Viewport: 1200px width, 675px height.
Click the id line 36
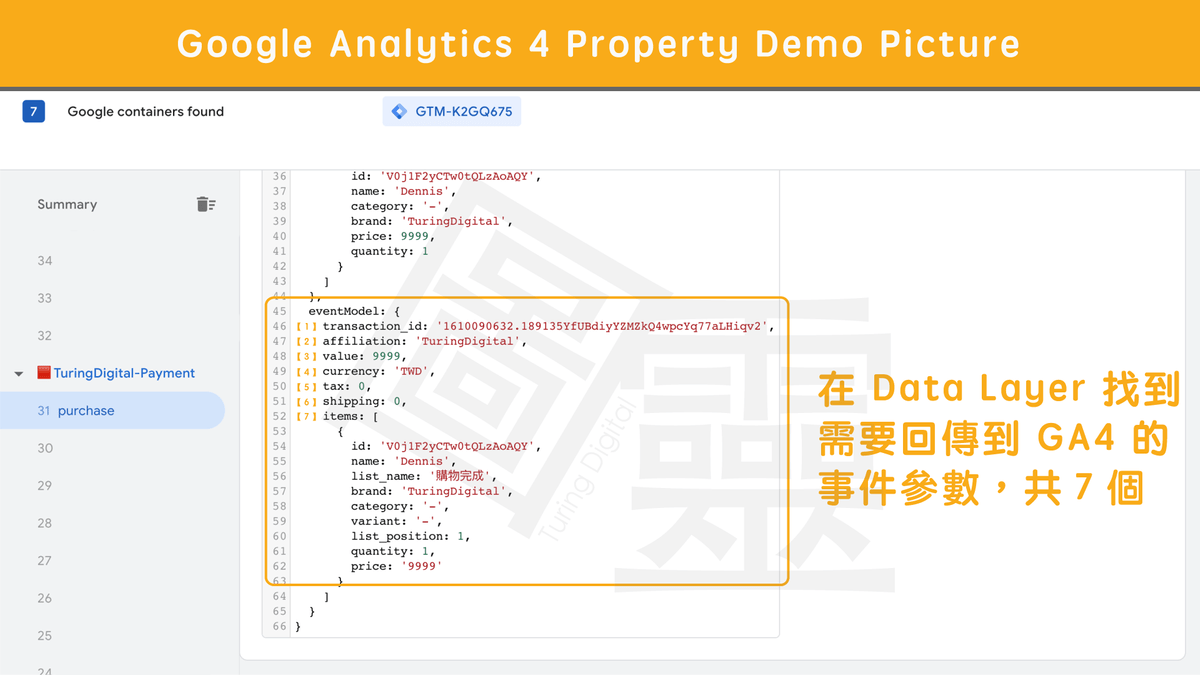[x=446, y=176]
